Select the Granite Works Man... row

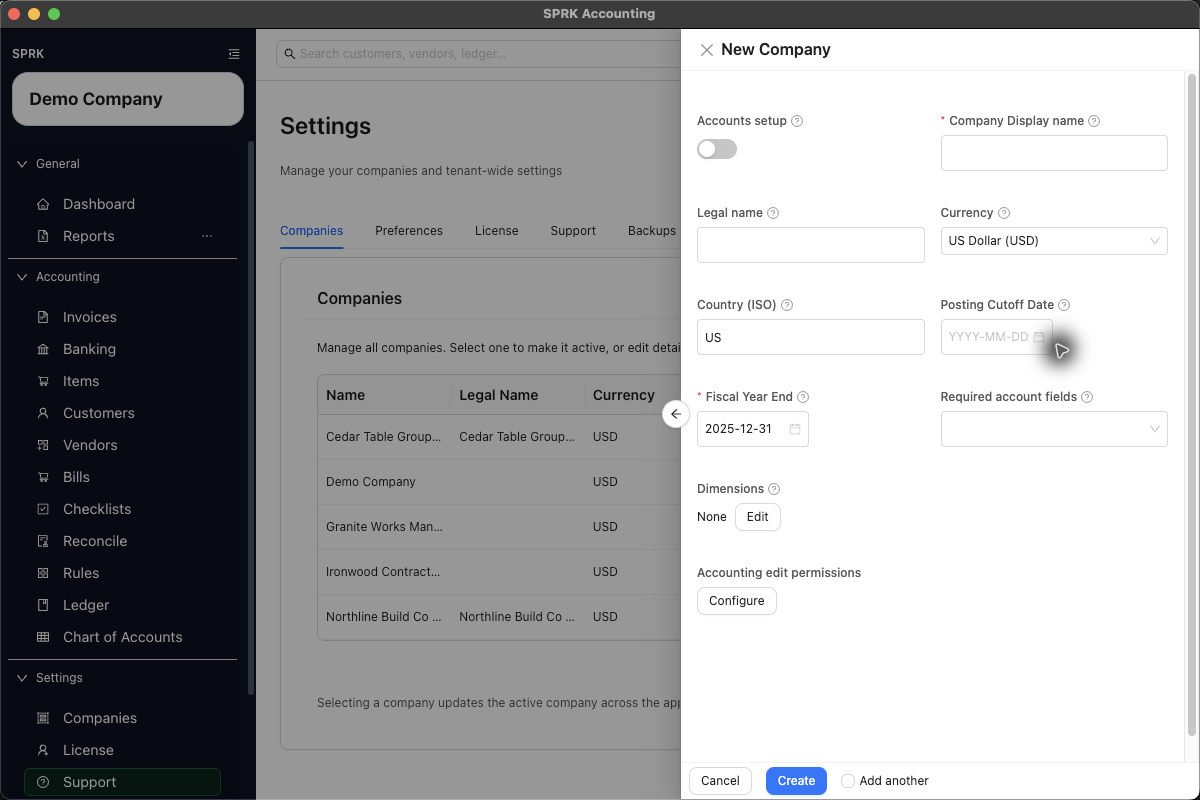coord(500,526)
